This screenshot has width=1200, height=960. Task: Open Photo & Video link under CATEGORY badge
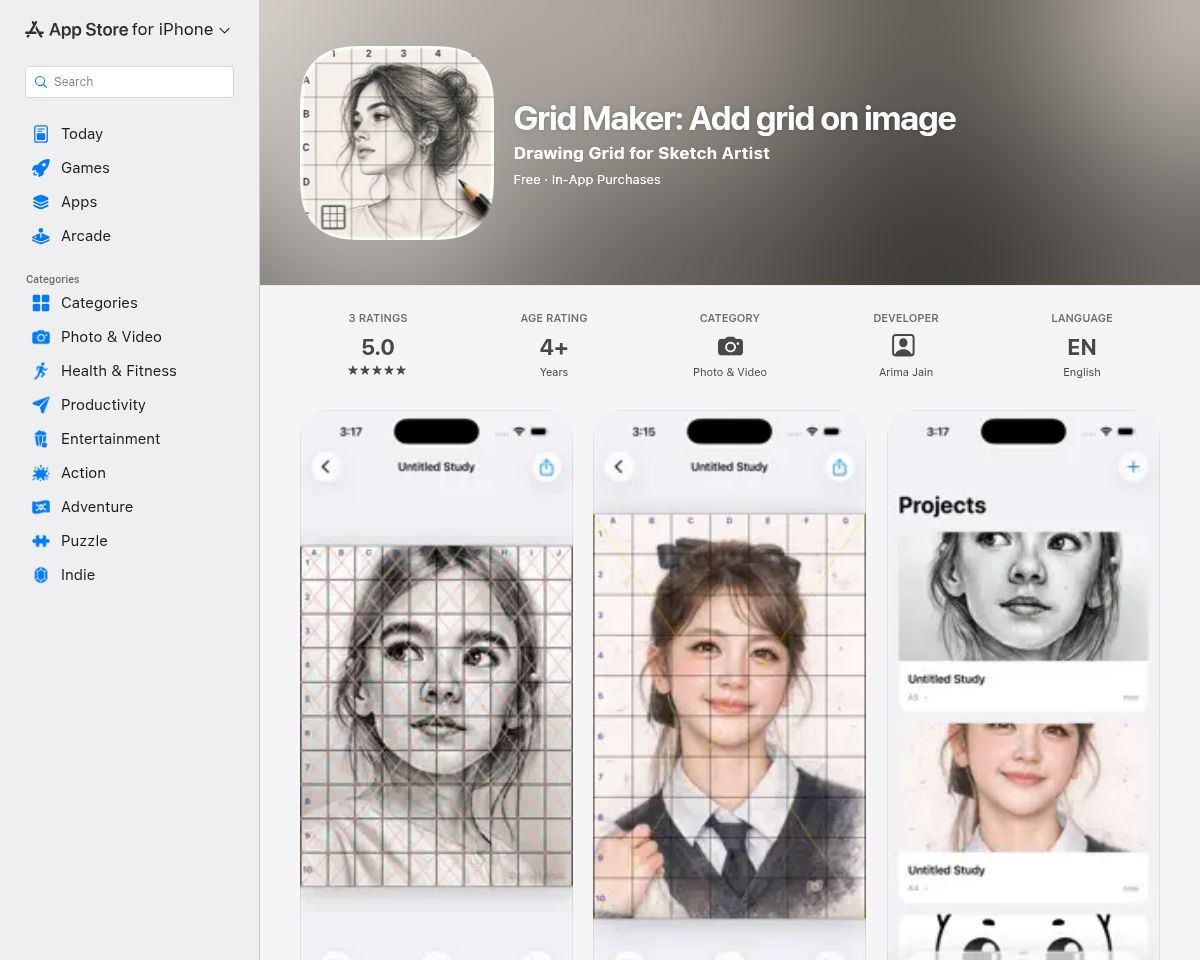tap(730, 372)
